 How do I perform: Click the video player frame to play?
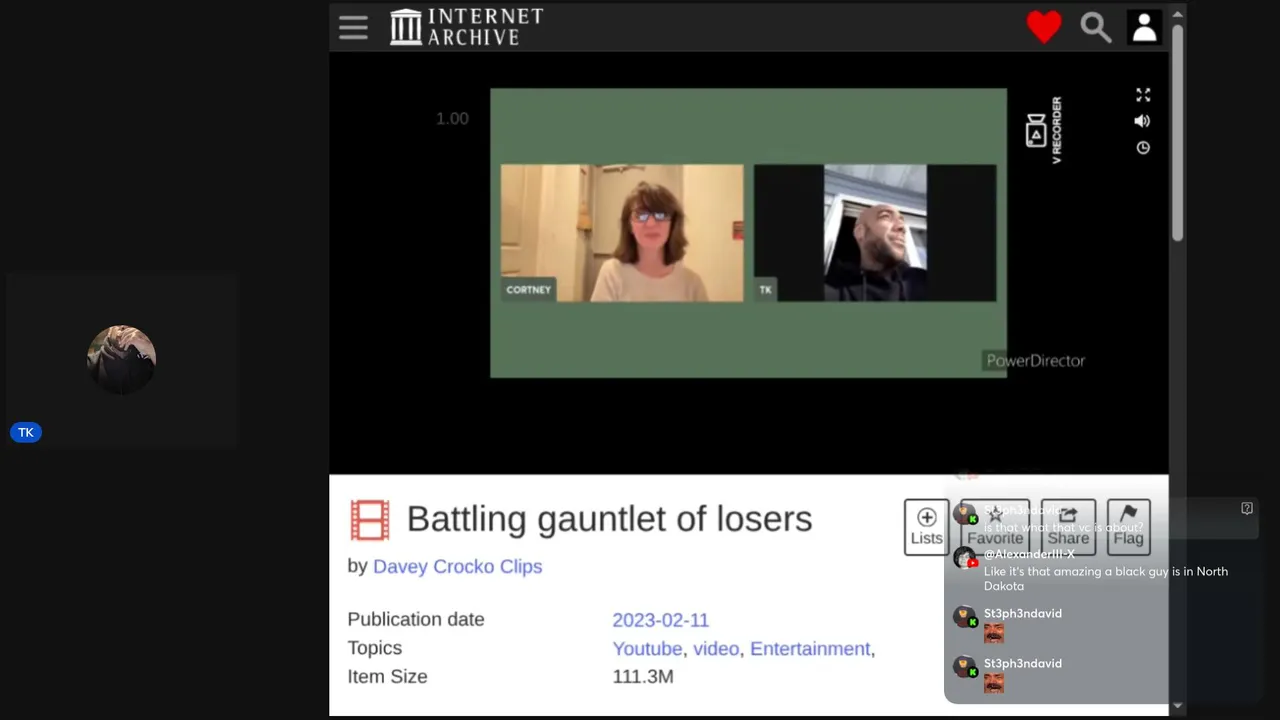point(748,233)
